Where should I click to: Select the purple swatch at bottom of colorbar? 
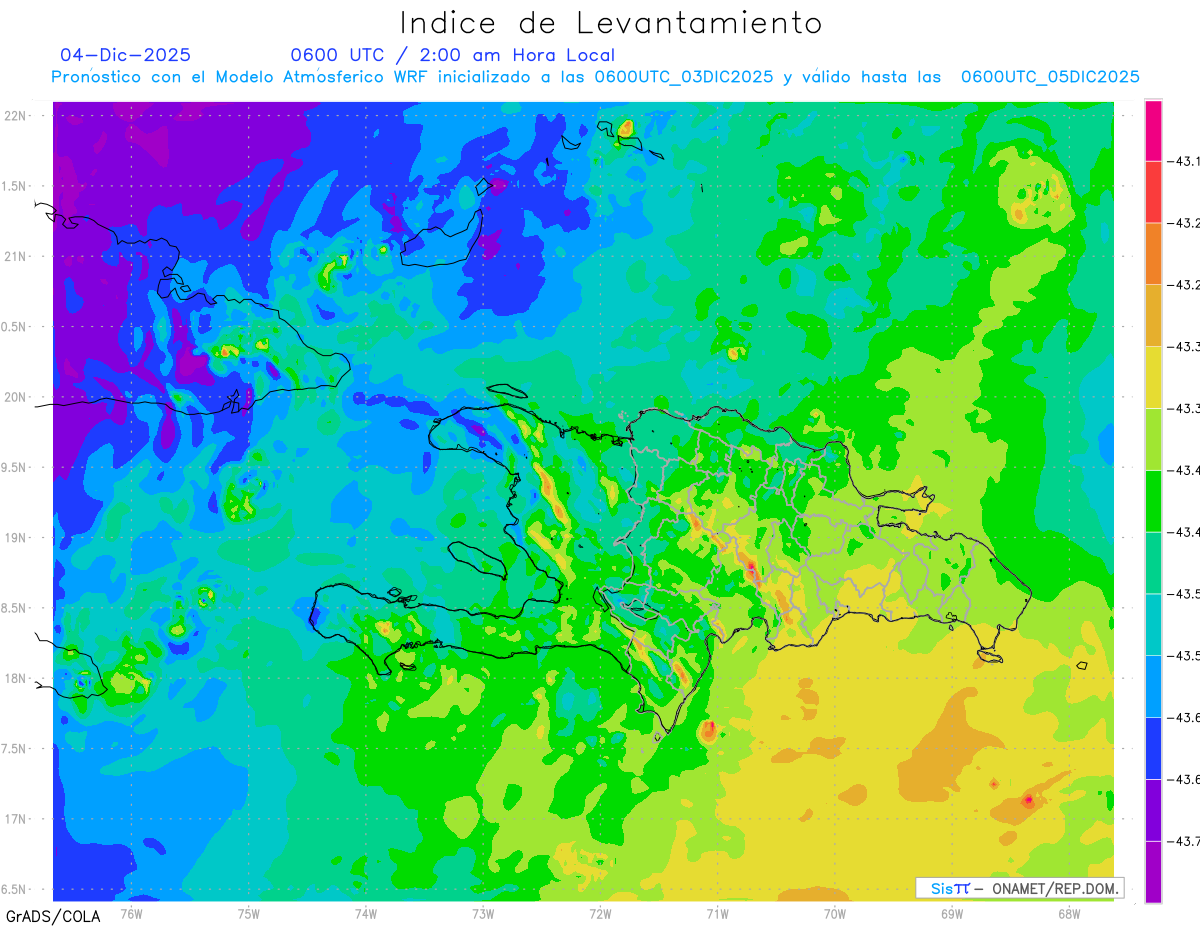pyautogui.click(x=1153, y=872)
